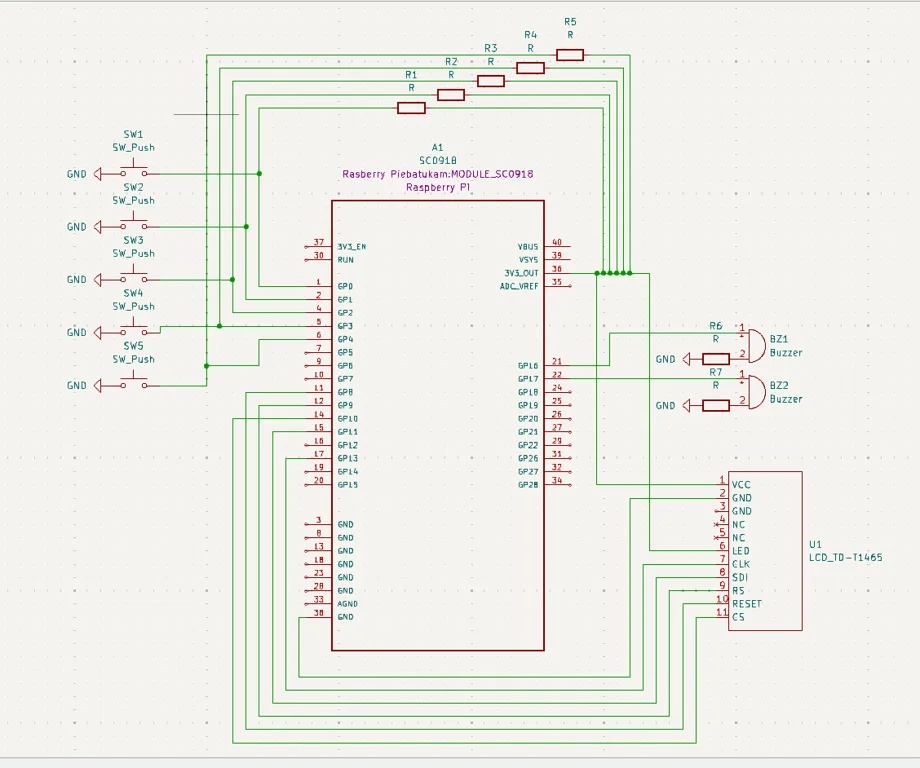Select resistor R5 symbol

(569, 54)
